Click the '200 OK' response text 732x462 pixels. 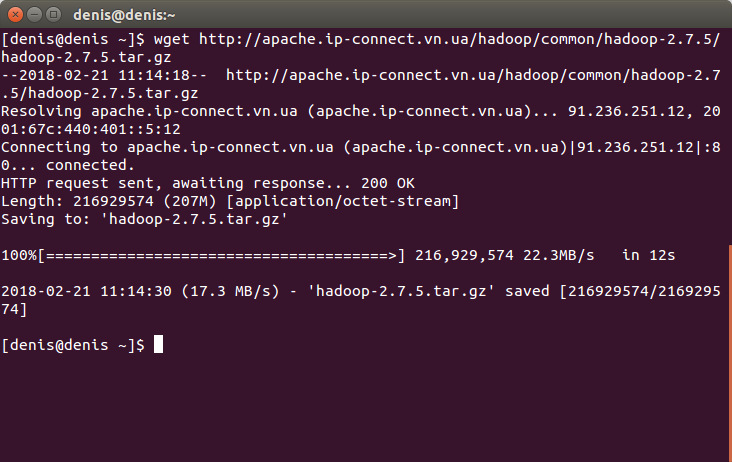tap(387, 183)
